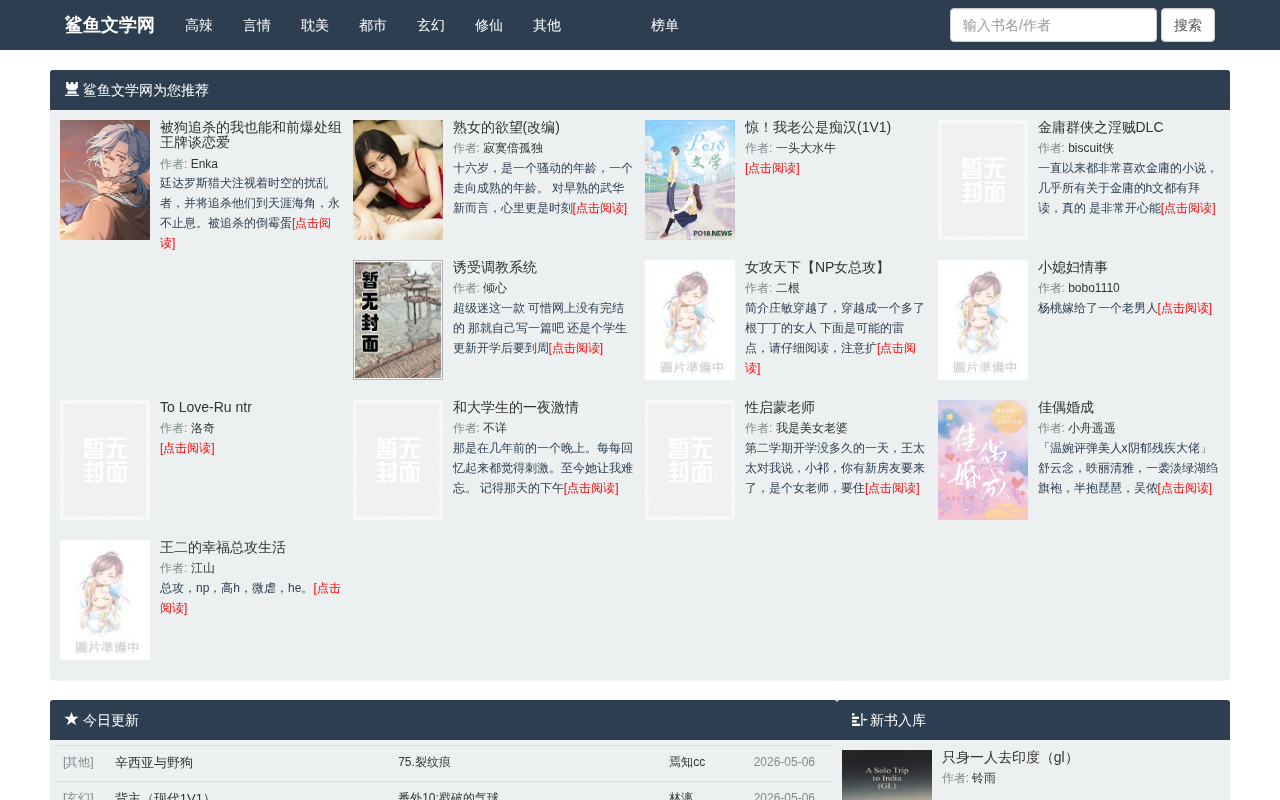Focus the 输入书名/作者 search field

1053,25
